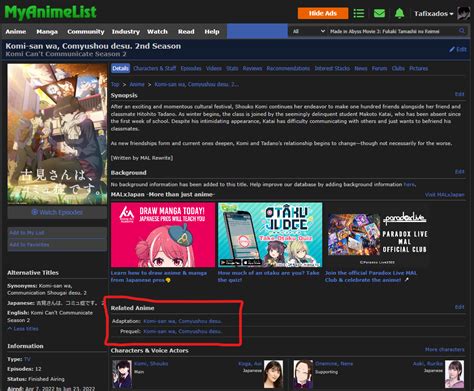Click the 'Learn how to draw anime & manga' link

[x=159, y=276]
